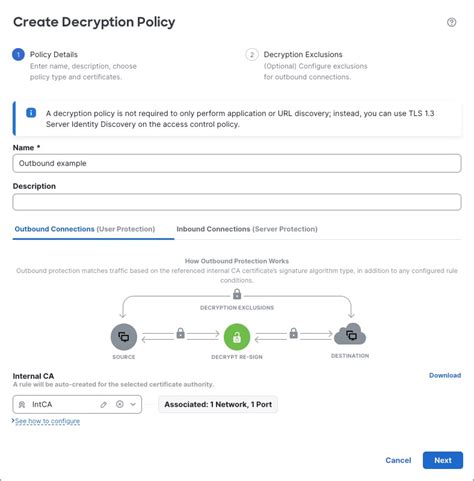Expand the Internal CA dropdown chevron
The image size is (474, 481).
(x=133, y=404)
